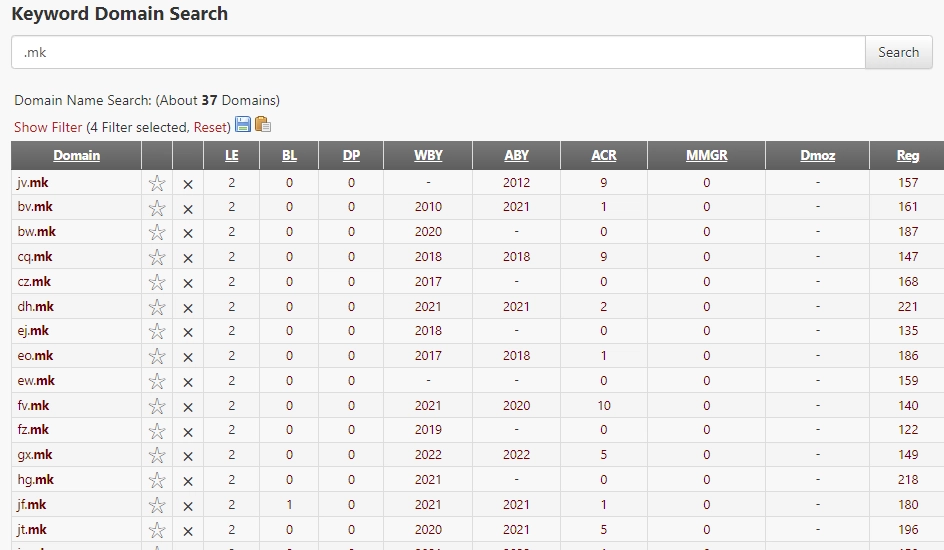
Task: Focus the keyword search input field
Action: click(x=438, y=53)
